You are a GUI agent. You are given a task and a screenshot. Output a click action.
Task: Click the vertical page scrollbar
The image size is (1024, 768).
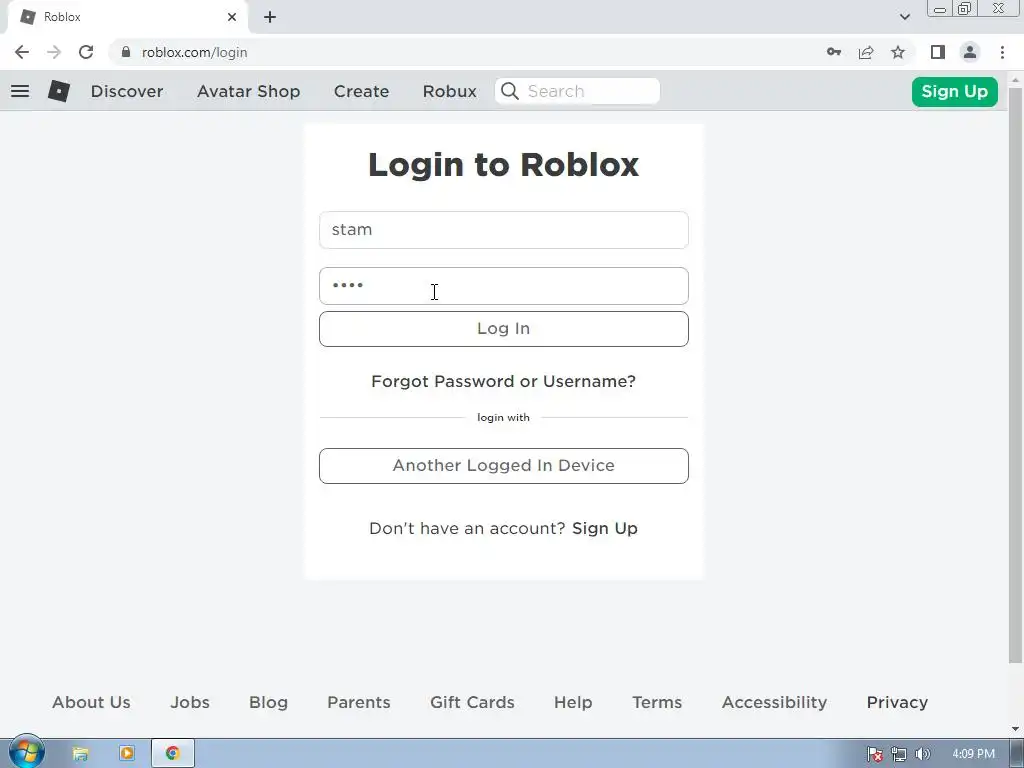coord(1015,374)
